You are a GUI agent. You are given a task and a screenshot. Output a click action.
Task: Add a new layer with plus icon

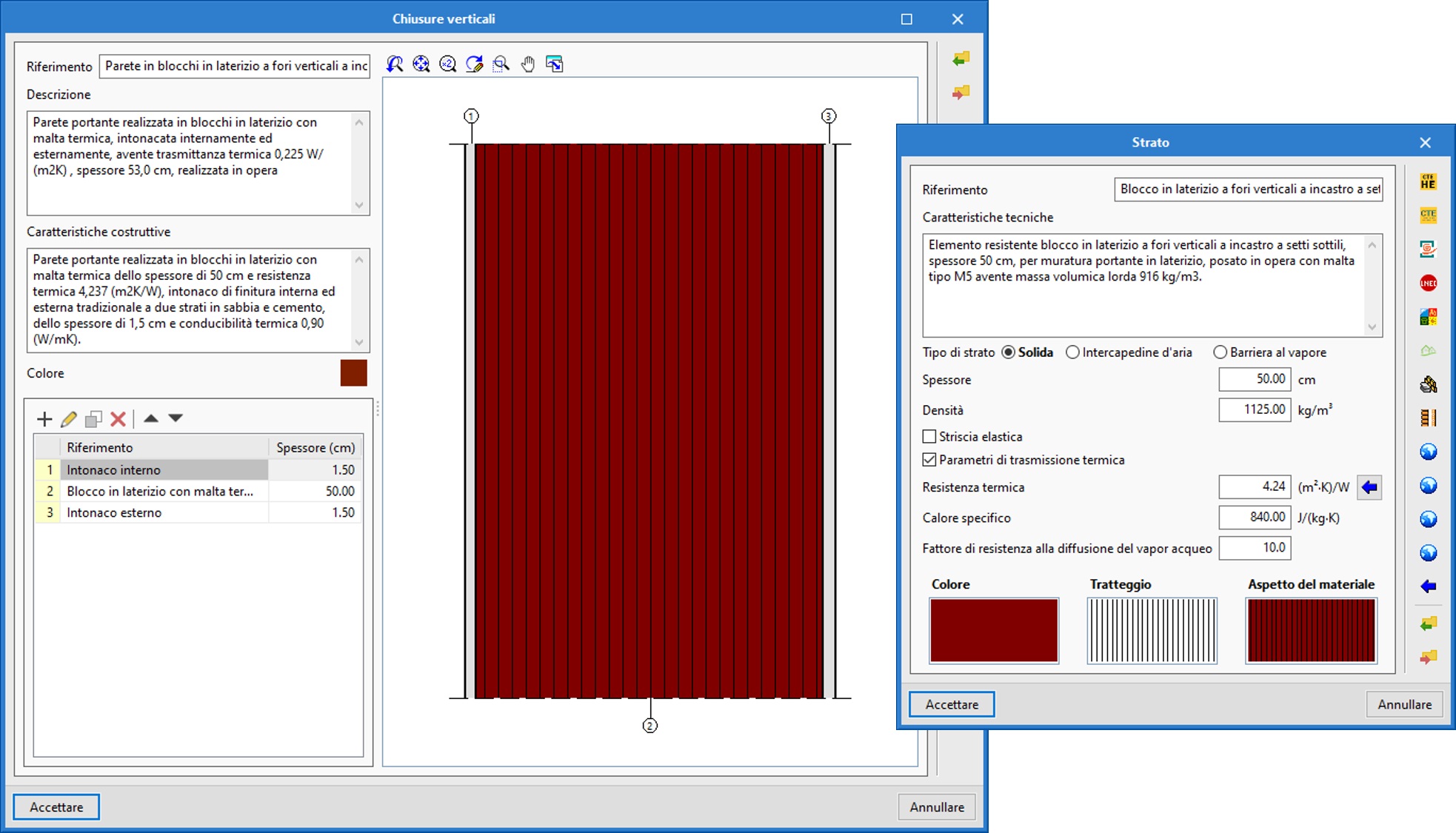[x=44, y=419]
